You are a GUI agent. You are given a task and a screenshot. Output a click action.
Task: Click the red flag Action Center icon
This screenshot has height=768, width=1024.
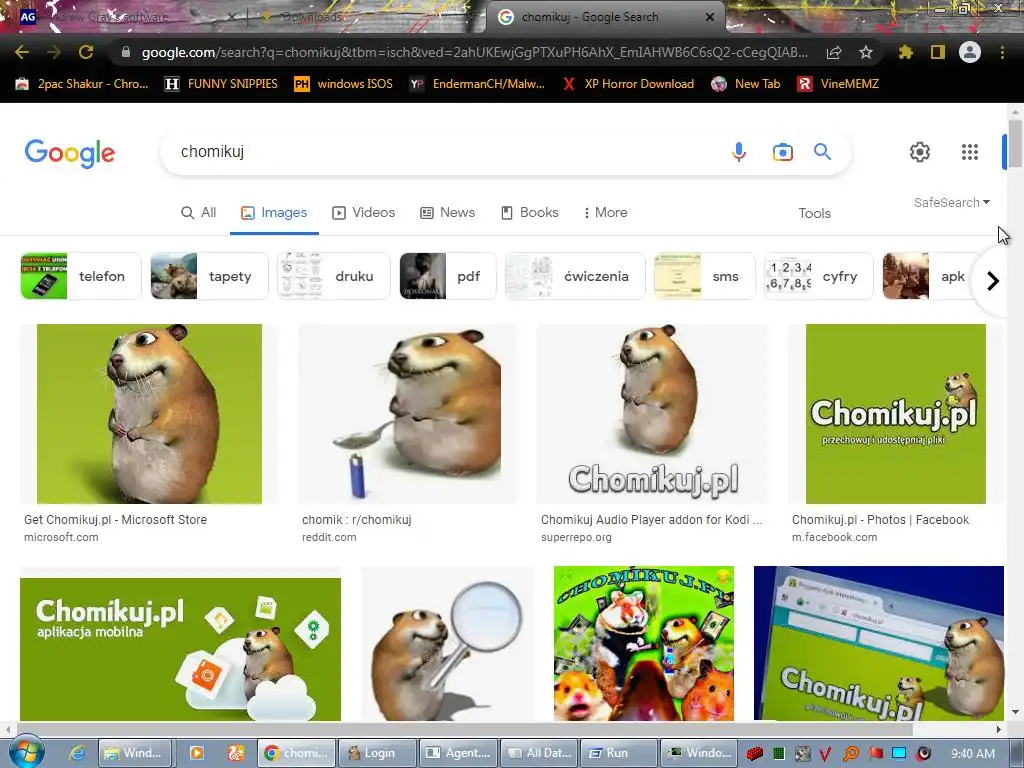coord(875,754)
